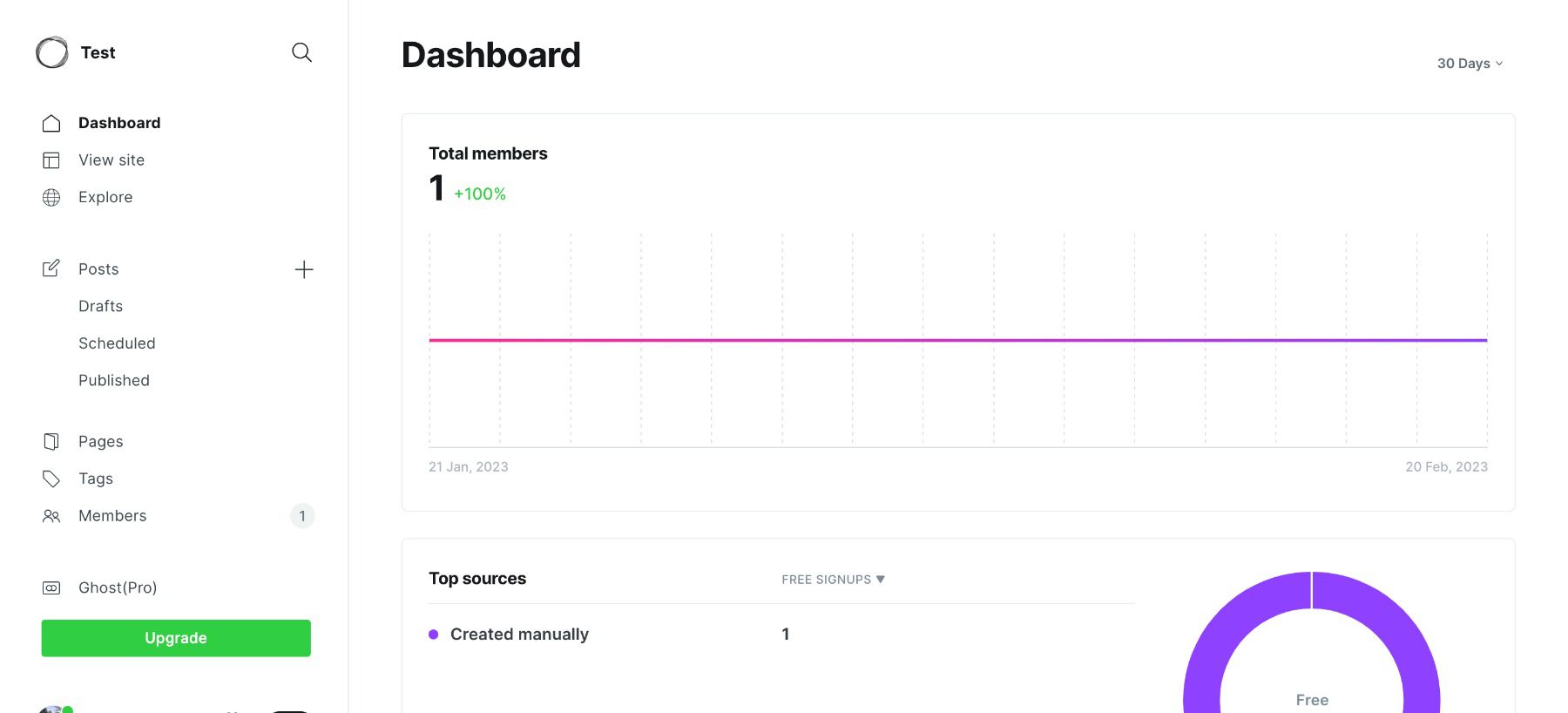The width and height of the screenshot is (1568, 713).
Task: Click the Dashboard home icon
Action: pos(51,123)
